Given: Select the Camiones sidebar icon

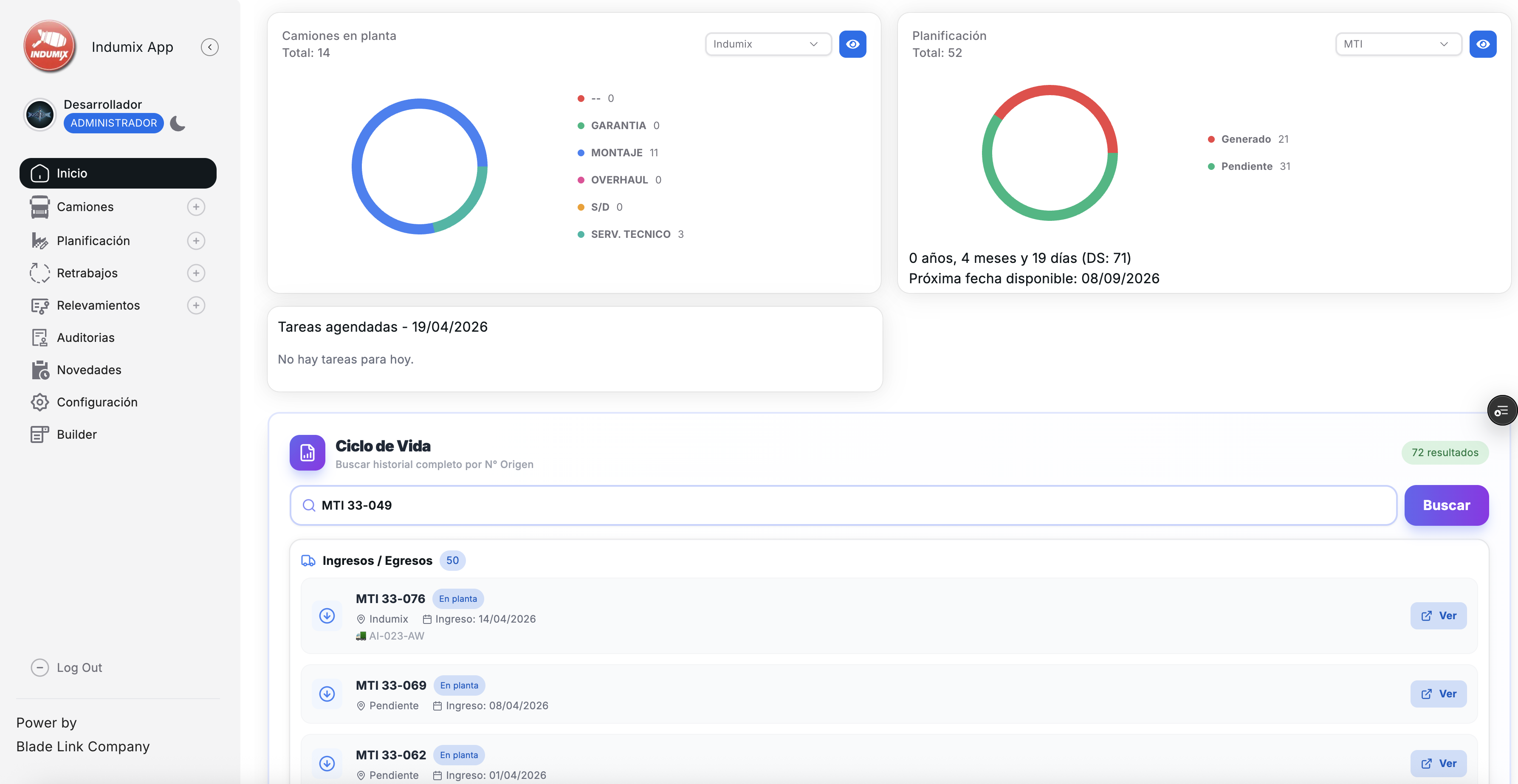Looking at the screenshot, I should (x=39, y=207).
